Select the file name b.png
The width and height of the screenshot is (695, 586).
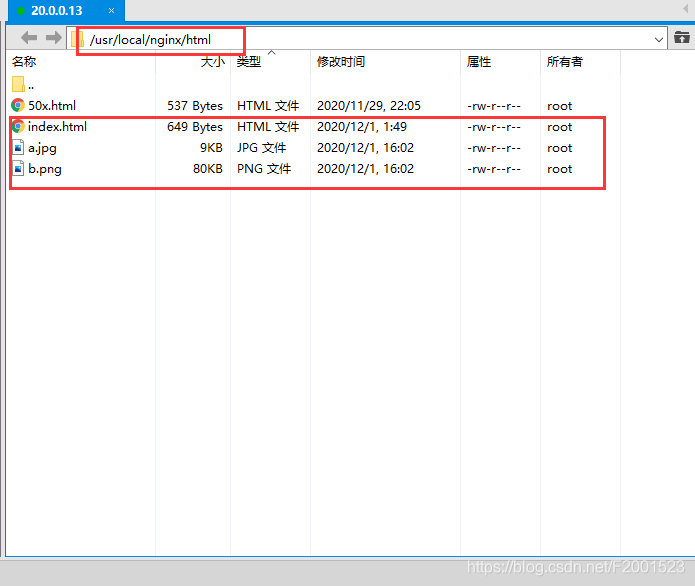(45, 169)
